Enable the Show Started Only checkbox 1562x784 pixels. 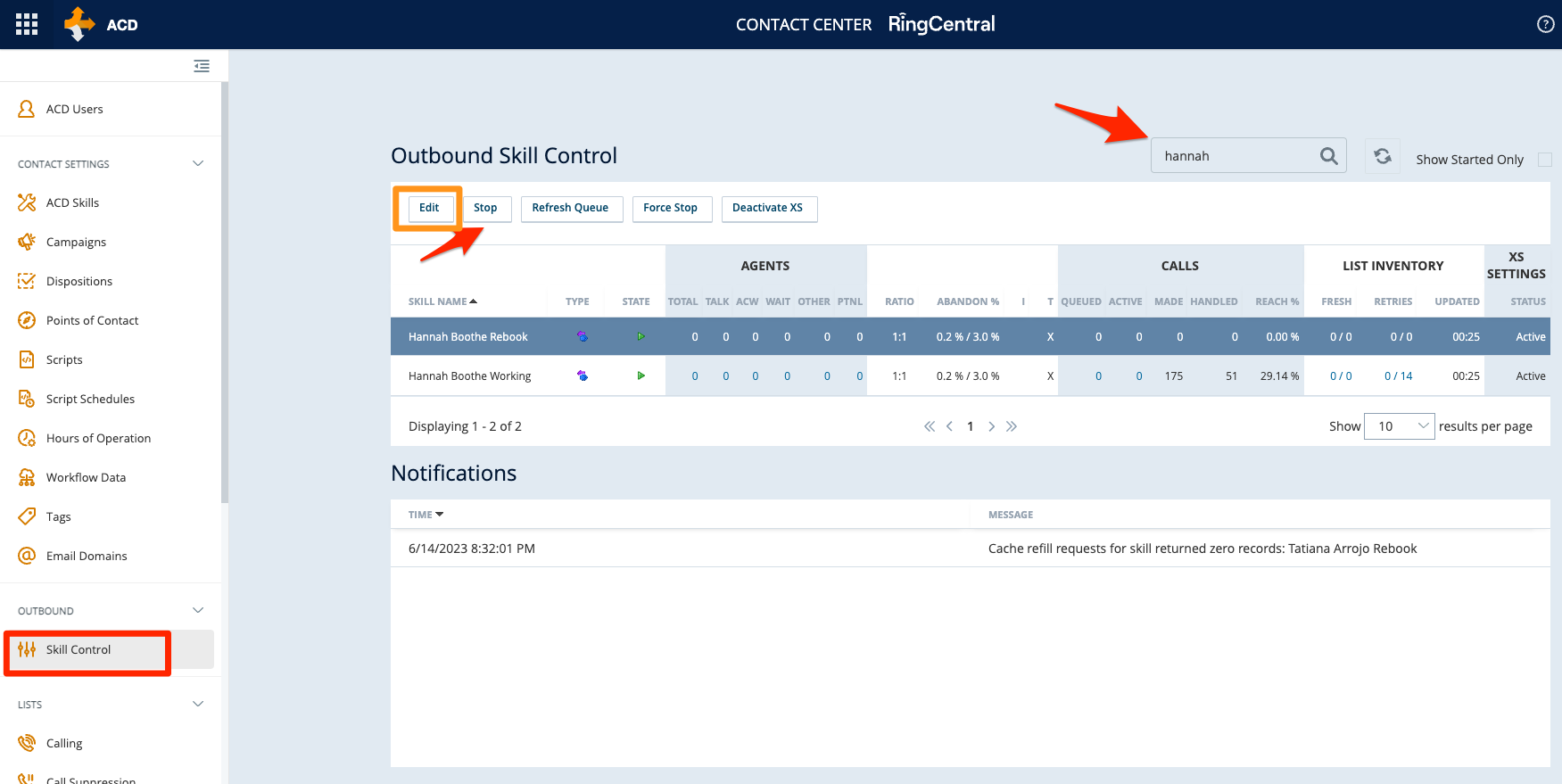point(1544,160)
